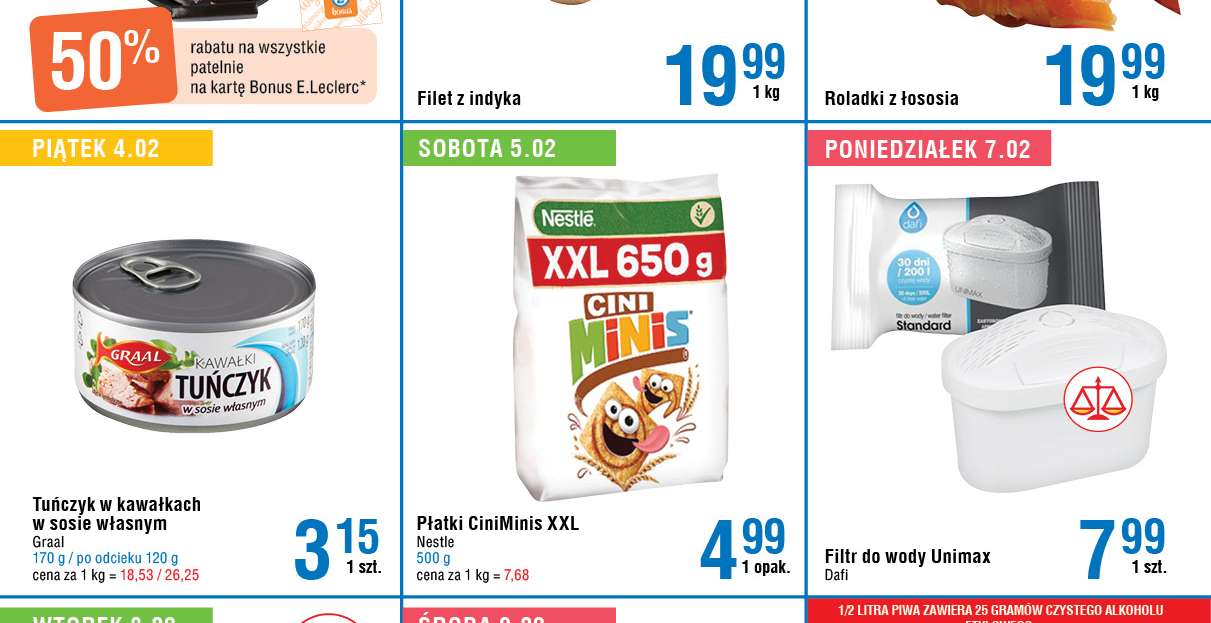
Task: Click the red scales icon on filter
Action: [x=1098, y=399]
